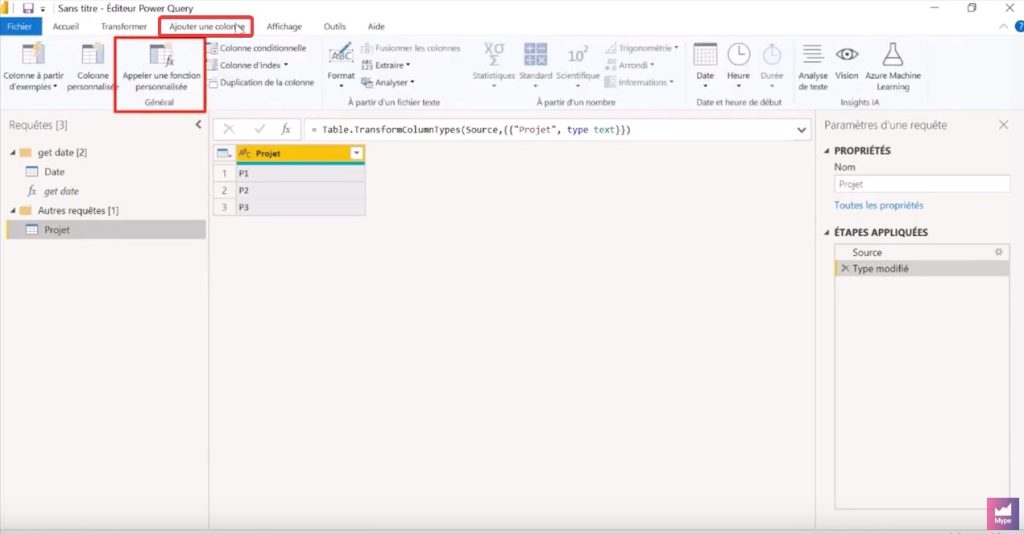
Task: Open Toutes les propriétés link
Action: point(878,205)
